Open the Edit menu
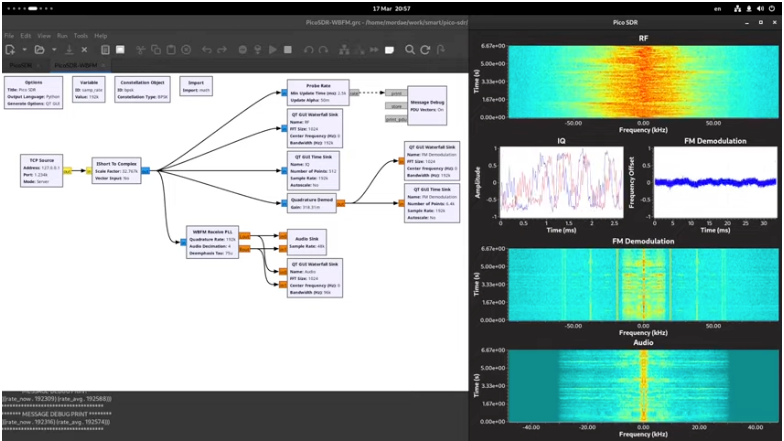This screenshot has height=441, width=784. pyautogui.click(x=26, y=36)
